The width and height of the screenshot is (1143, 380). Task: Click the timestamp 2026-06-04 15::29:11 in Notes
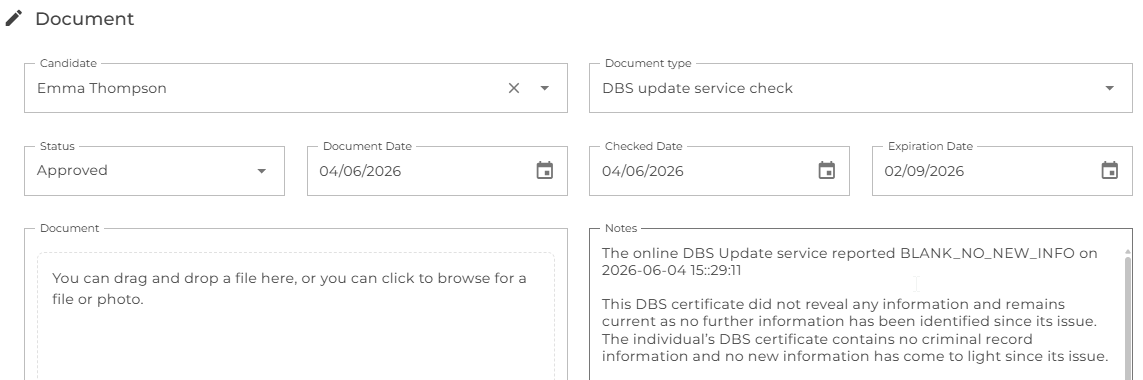pos(671,271)
